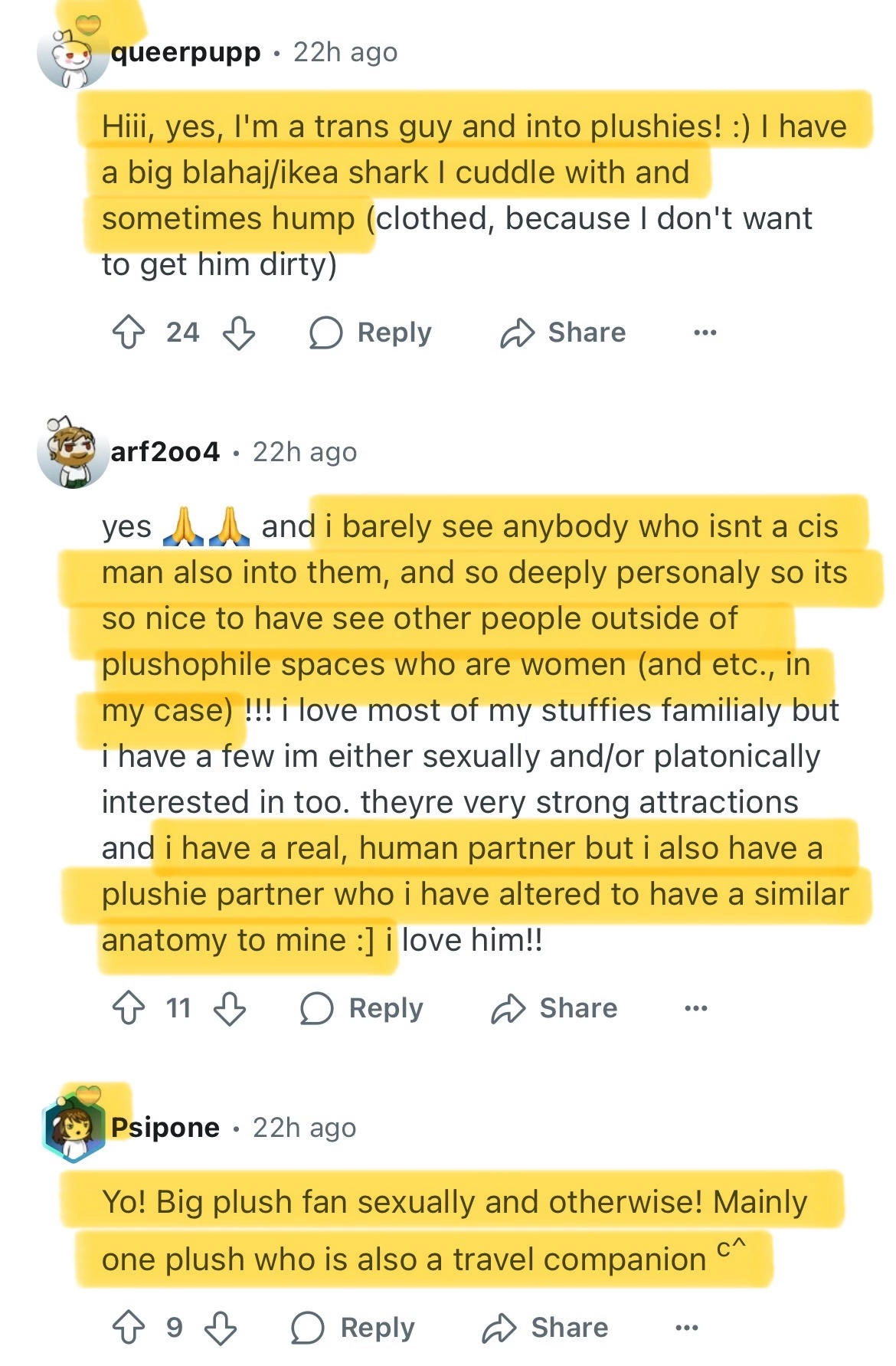Downvote arf2oo4's comment
The width and height of the screenshot is (896, 1366).
point(230,1008)
